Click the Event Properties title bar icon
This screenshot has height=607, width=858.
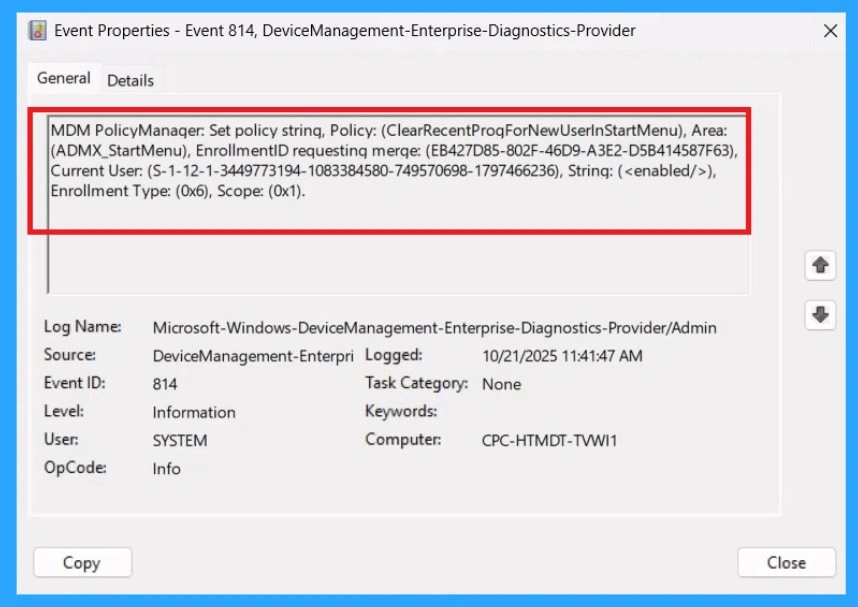[x=40, y=30]
